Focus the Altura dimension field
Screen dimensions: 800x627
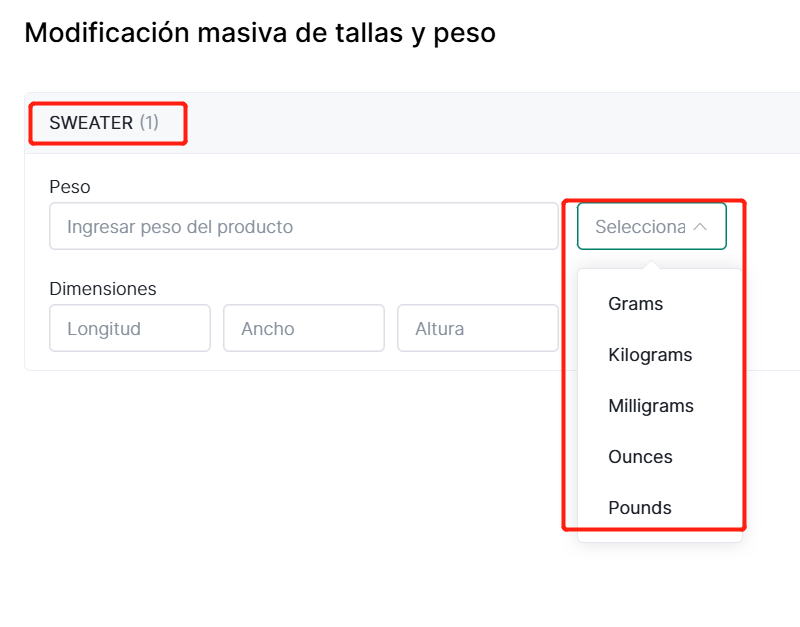click(477, 328)
